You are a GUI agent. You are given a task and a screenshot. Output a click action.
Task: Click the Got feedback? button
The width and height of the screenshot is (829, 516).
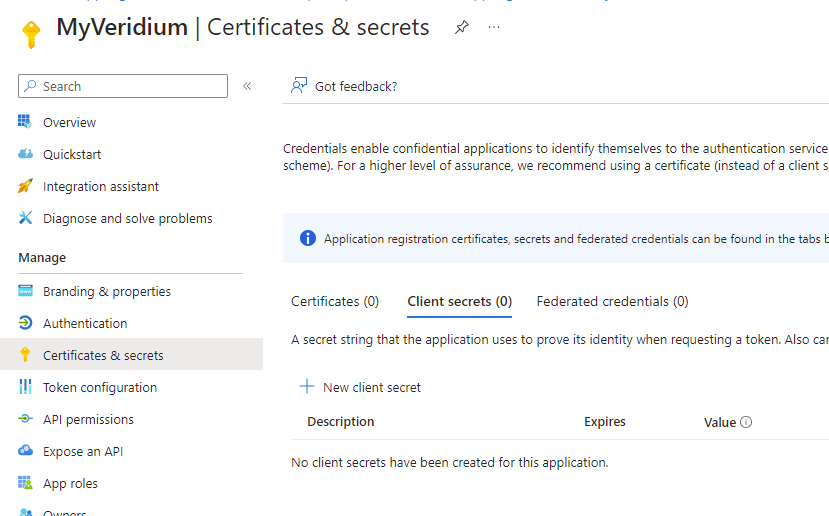pyautogui.click(x=344, y=86)
